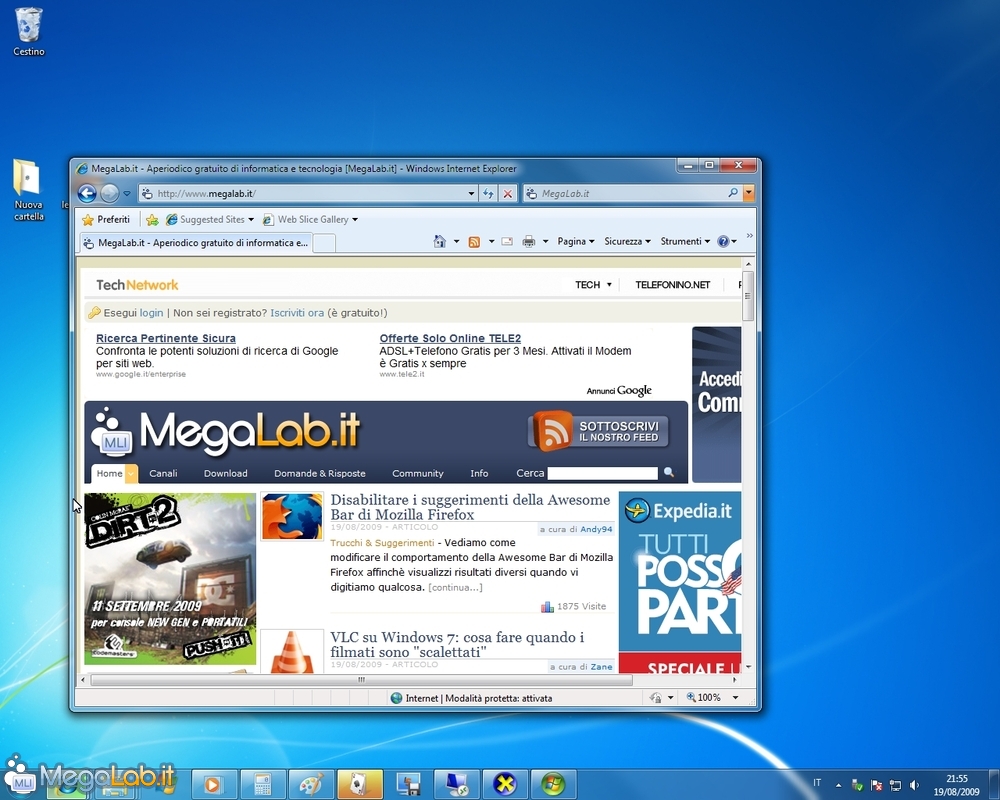Open the TECH network dropdown

594,285
